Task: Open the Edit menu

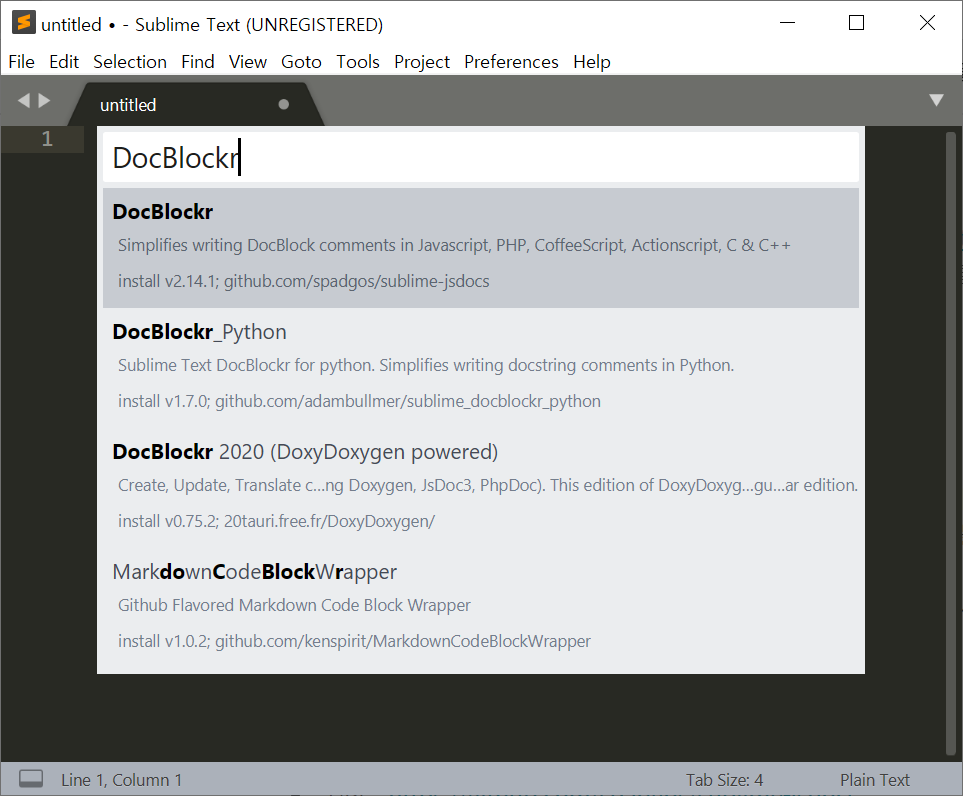Action: 64,62
